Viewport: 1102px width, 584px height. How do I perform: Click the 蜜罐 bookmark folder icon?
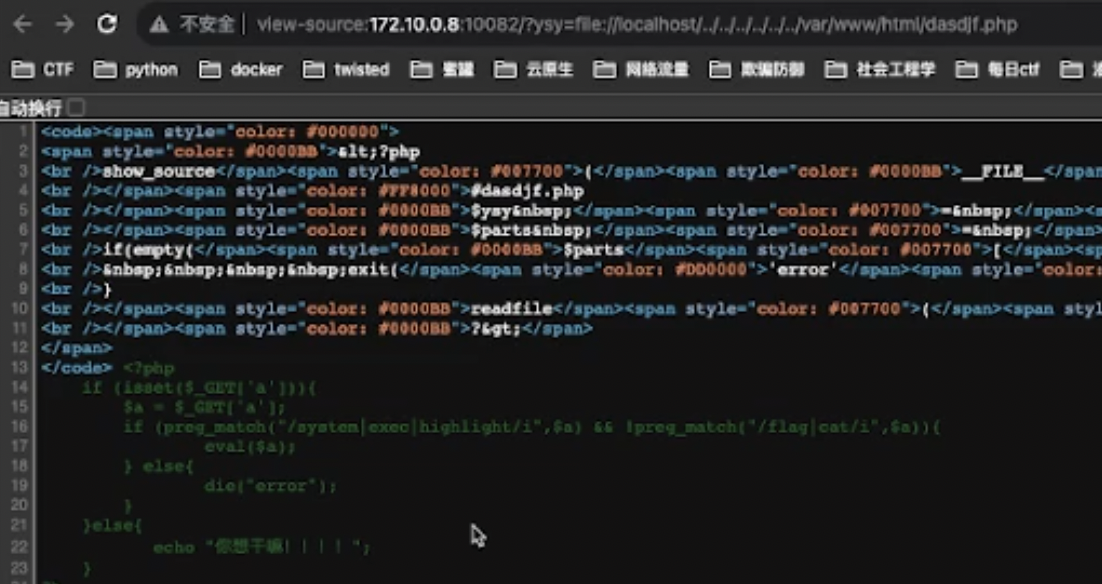pyautogui.click(x=422, y=69)
